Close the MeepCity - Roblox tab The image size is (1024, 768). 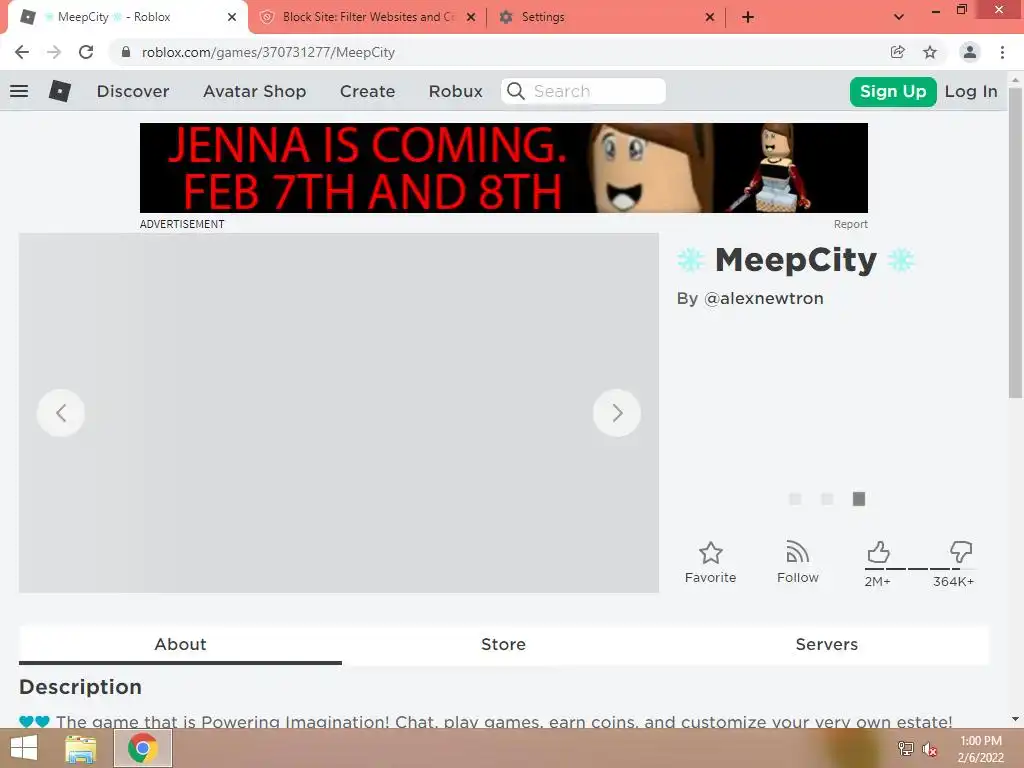point(232,17)
